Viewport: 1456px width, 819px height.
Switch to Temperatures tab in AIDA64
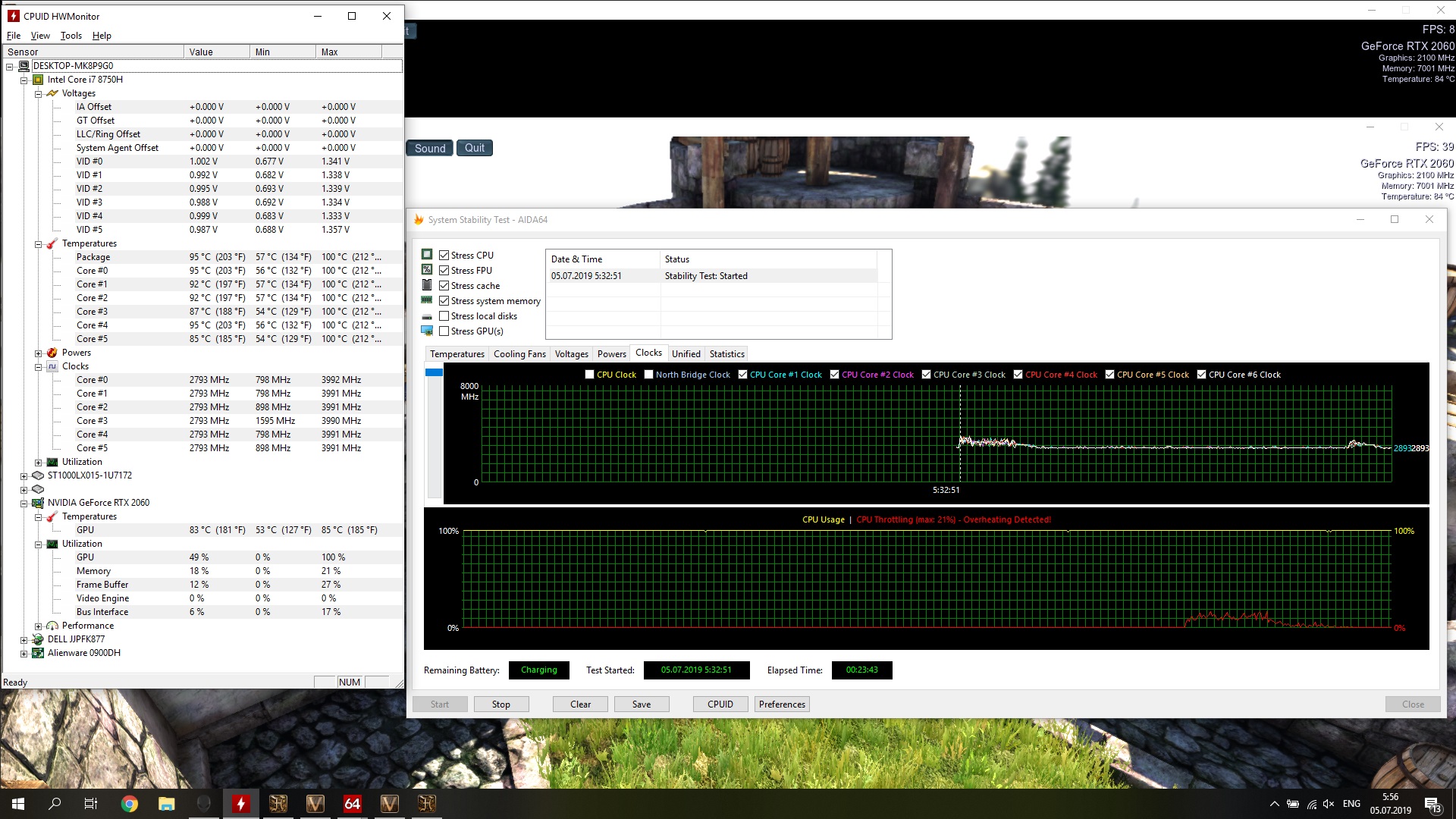(457, 354)
